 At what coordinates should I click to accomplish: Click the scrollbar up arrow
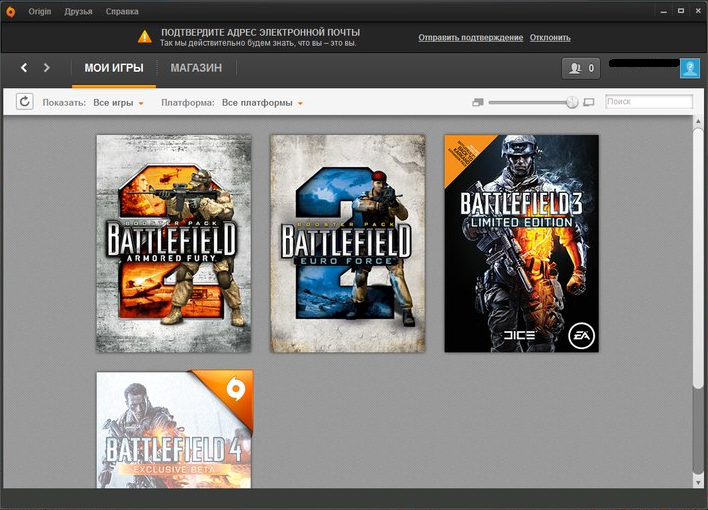[x=699, y=121]
